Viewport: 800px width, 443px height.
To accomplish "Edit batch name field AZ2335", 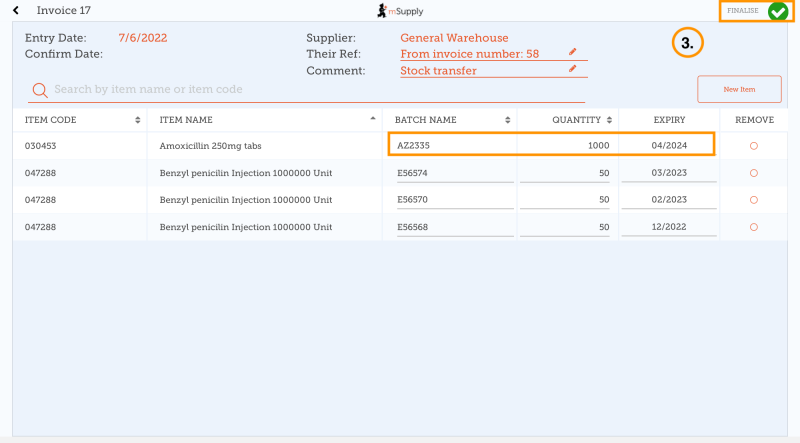I will [x=451, y=146].
